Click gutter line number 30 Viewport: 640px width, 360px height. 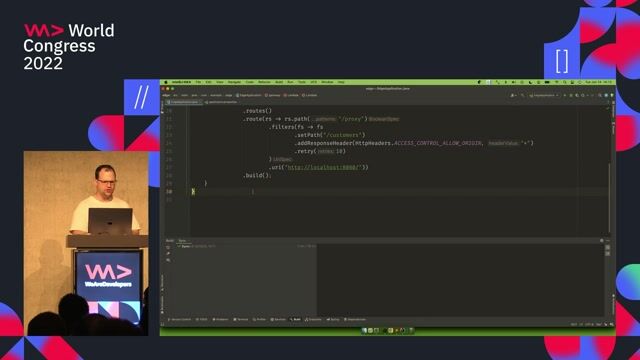tap(169, 191)
